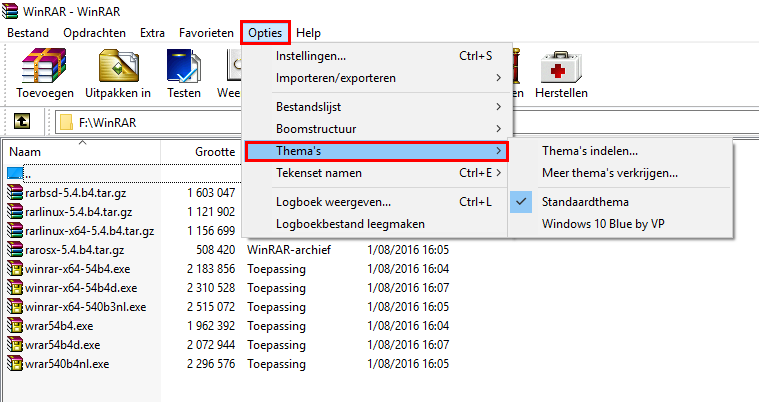Click the winrar-x64-54b4.exe file icon
The width and height of the screenshot is (759, 402).
(x=15, y=268)
